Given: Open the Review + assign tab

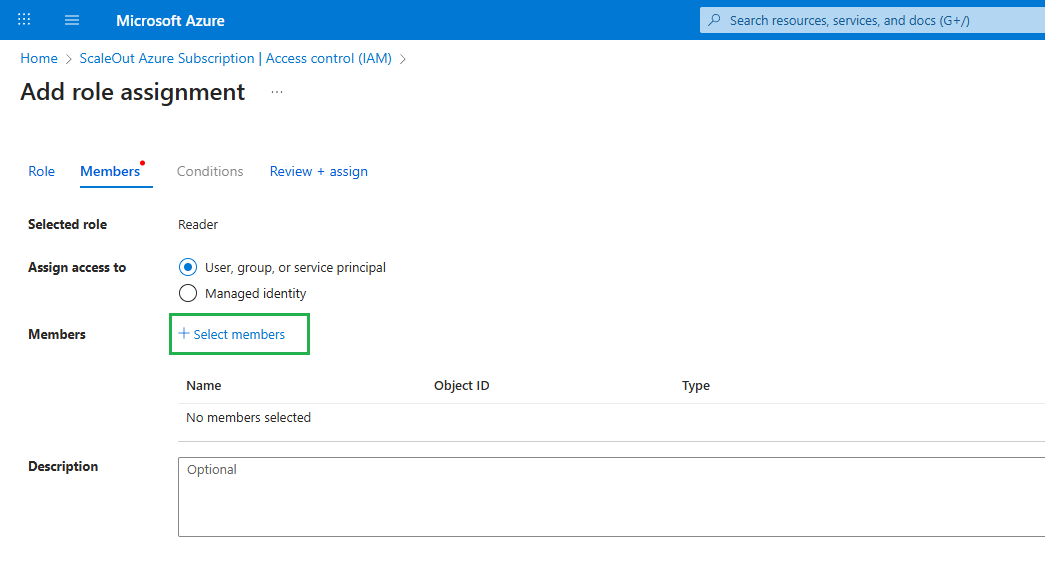Looking at the screenshot, I should tap(319, 171).
